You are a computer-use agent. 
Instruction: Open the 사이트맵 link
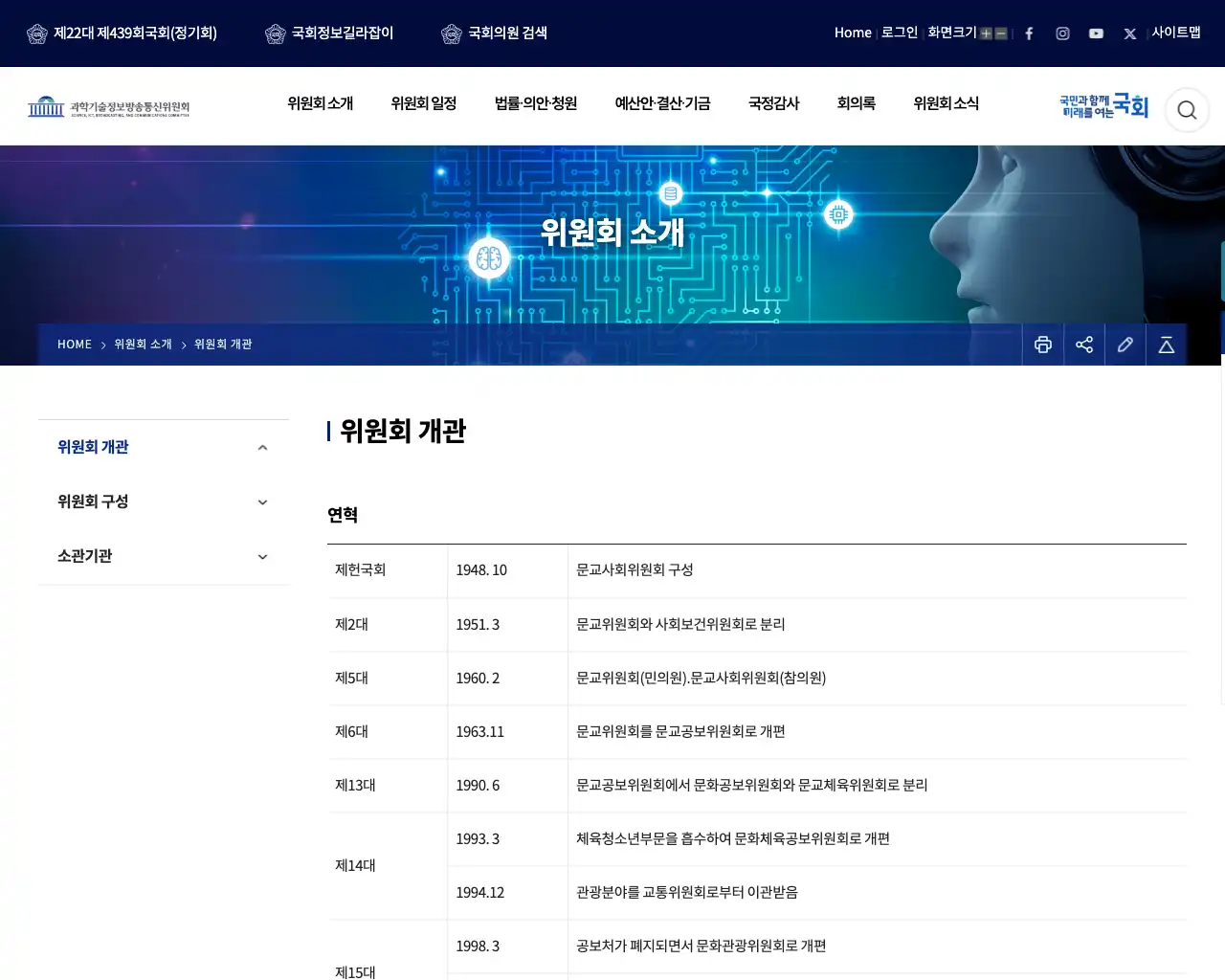[x=1176, y=33]
